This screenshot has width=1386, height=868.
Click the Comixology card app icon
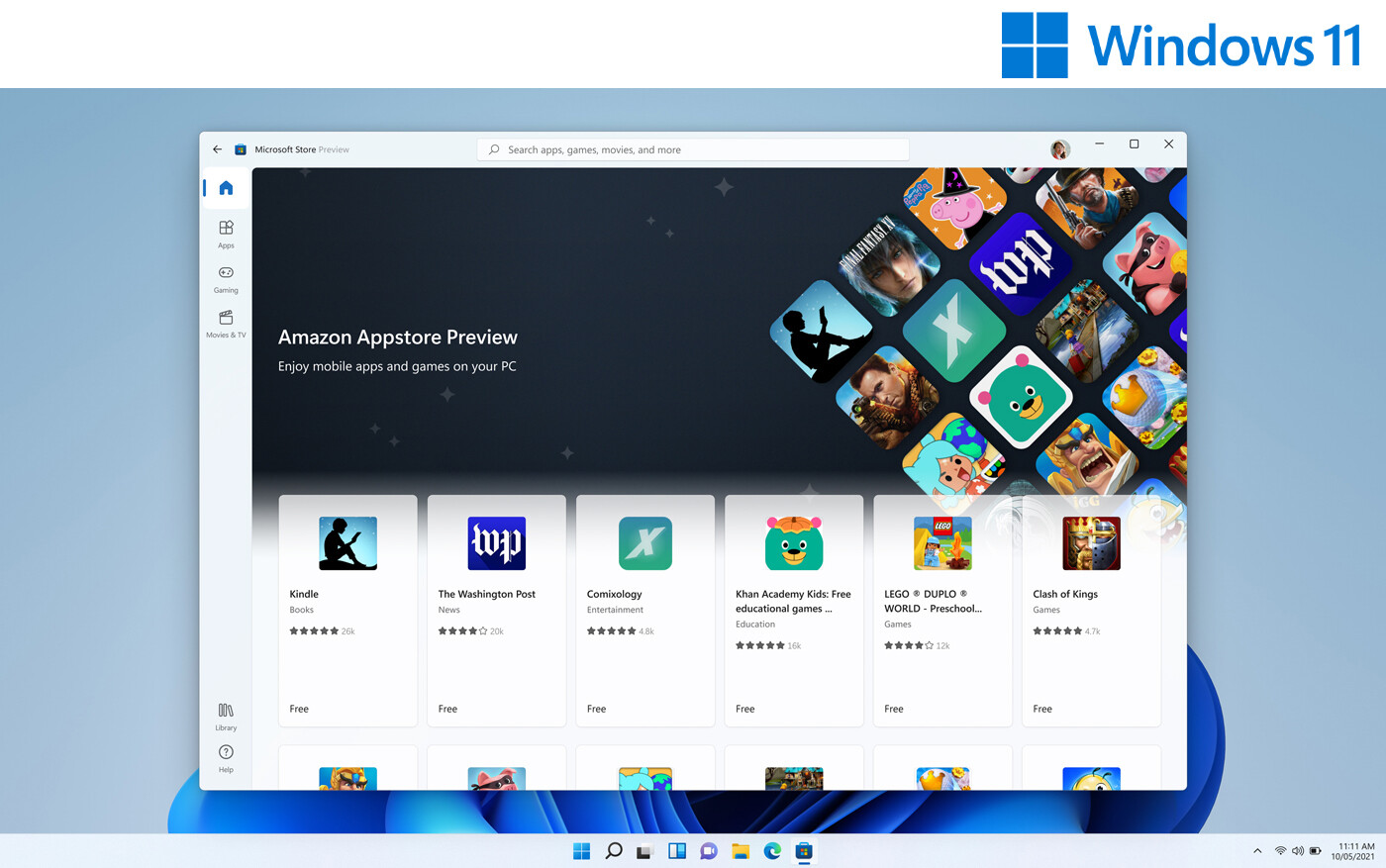pos(644,543)
